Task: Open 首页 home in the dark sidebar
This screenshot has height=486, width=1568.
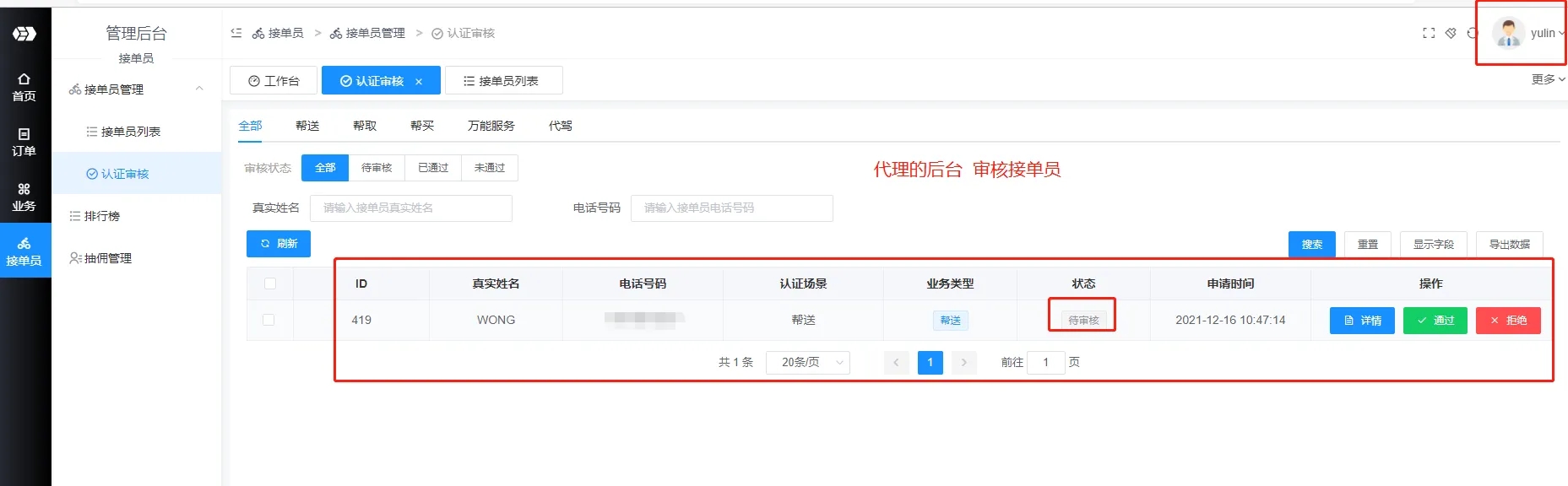Action: coord(24,87)
